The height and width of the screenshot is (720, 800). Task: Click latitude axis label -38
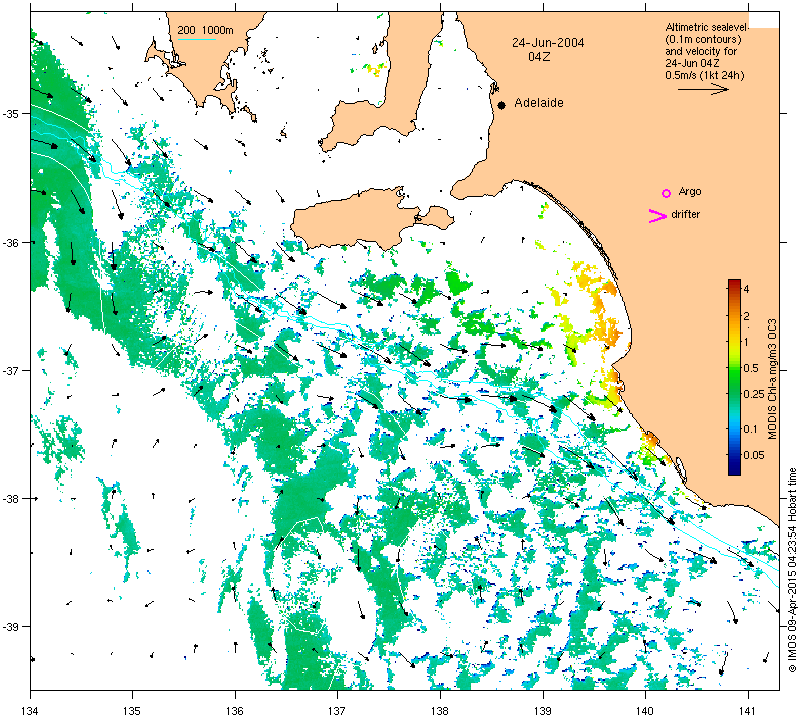[x=11, y=499]
